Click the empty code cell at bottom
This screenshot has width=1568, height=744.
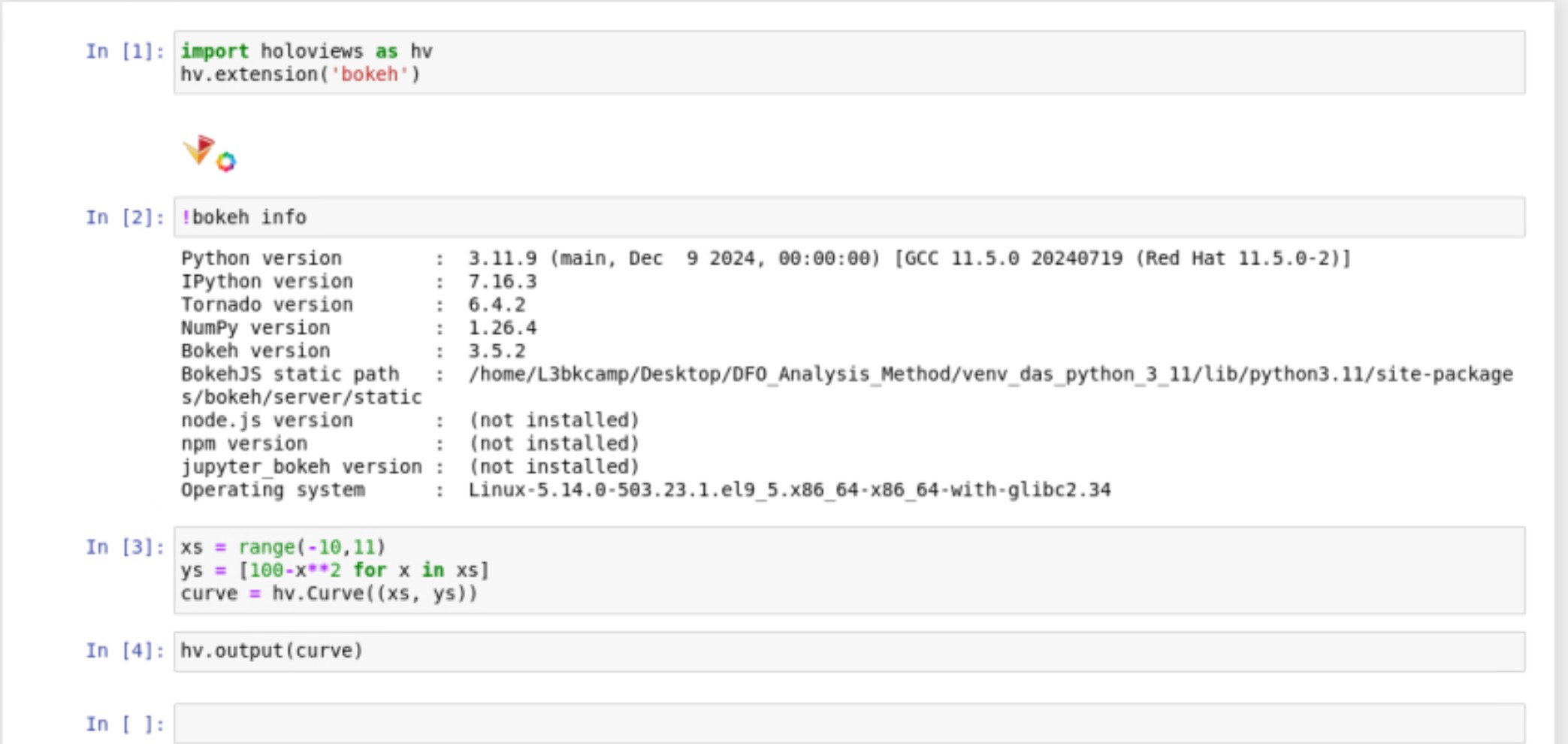pos(849,723)
